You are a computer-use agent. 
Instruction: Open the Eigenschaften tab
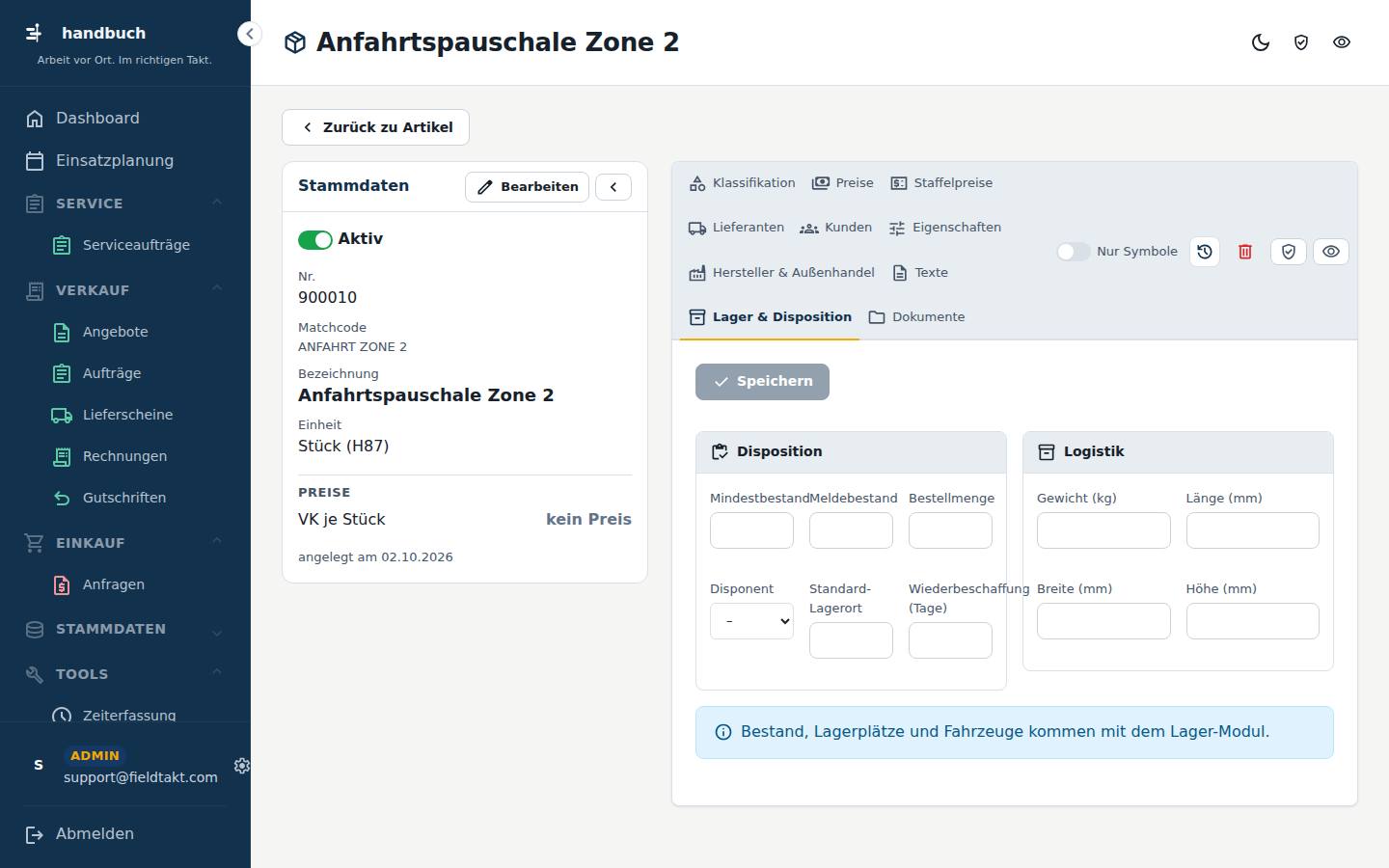pos(945,228)
